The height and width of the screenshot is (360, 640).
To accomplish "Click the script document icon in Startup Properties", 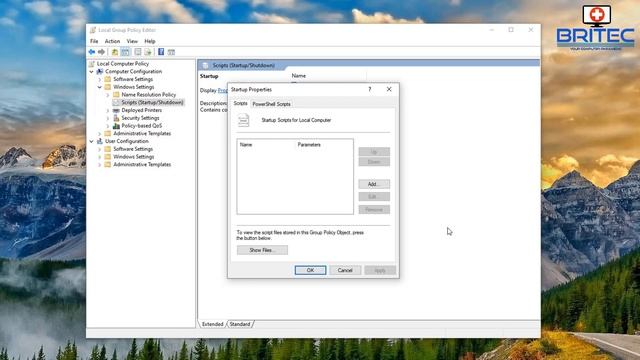I will [244, 120].
